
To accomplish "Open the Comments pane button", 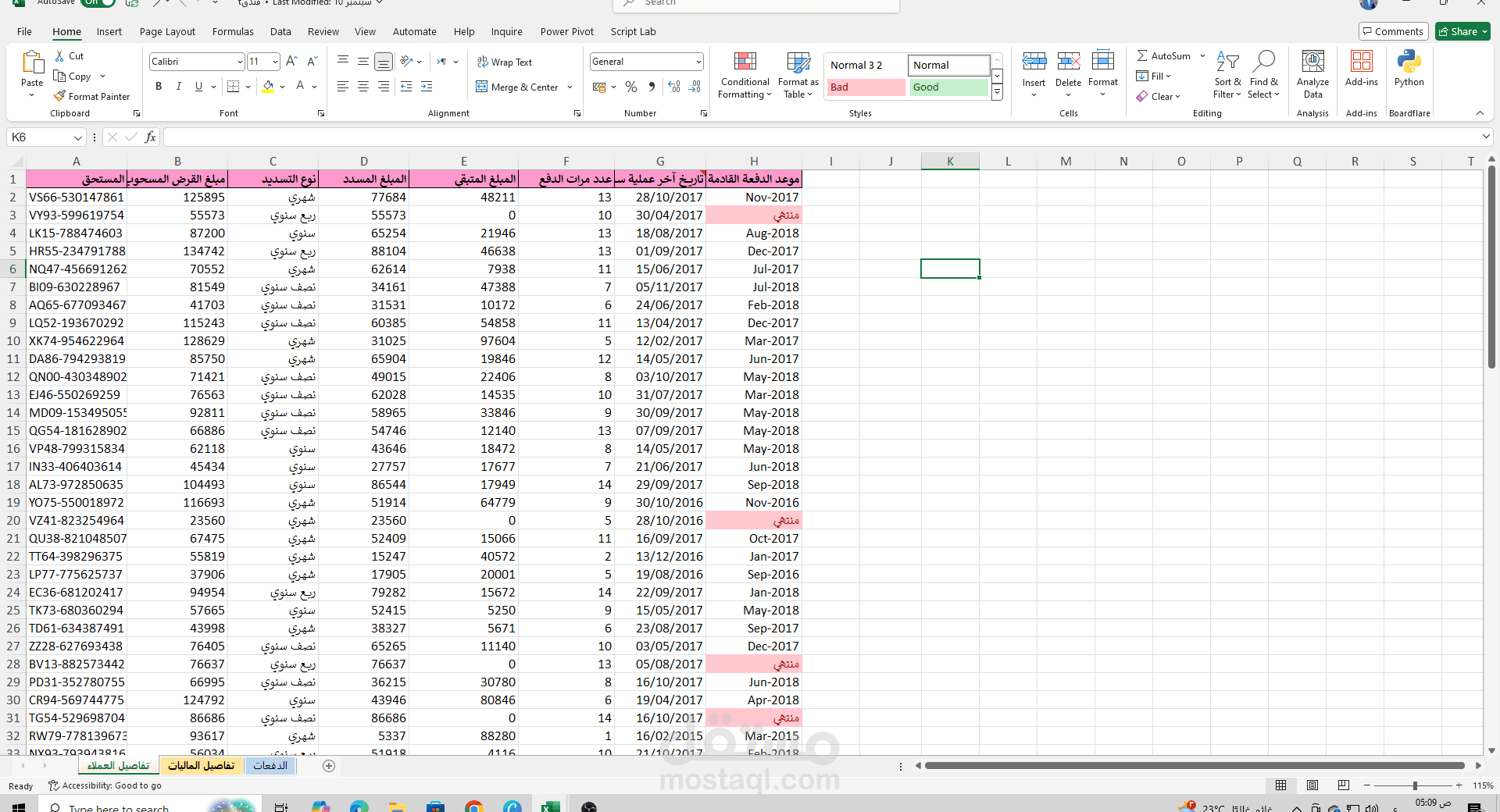I will coord(1393,31).
